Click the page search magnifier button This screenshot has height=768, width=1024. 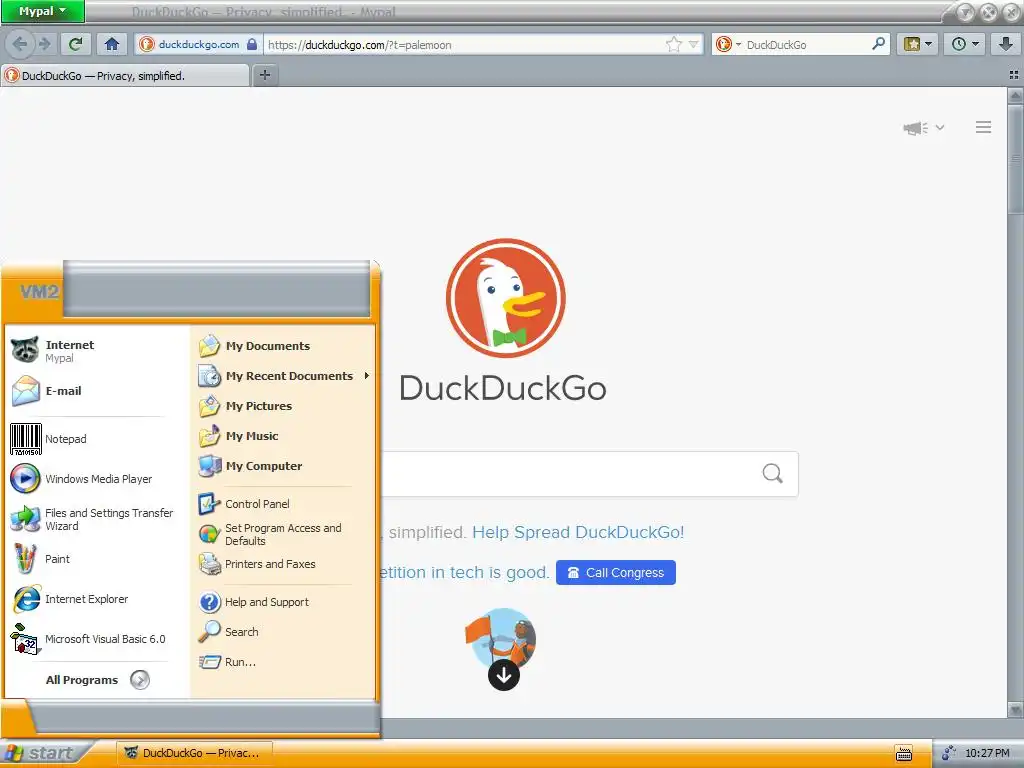pyautogui.click(x=772, y=473)
